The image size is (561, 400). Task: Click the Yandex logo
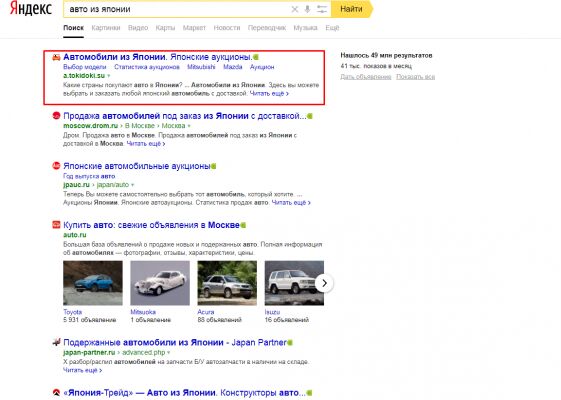pyautogui.click(x=31, y=9)
